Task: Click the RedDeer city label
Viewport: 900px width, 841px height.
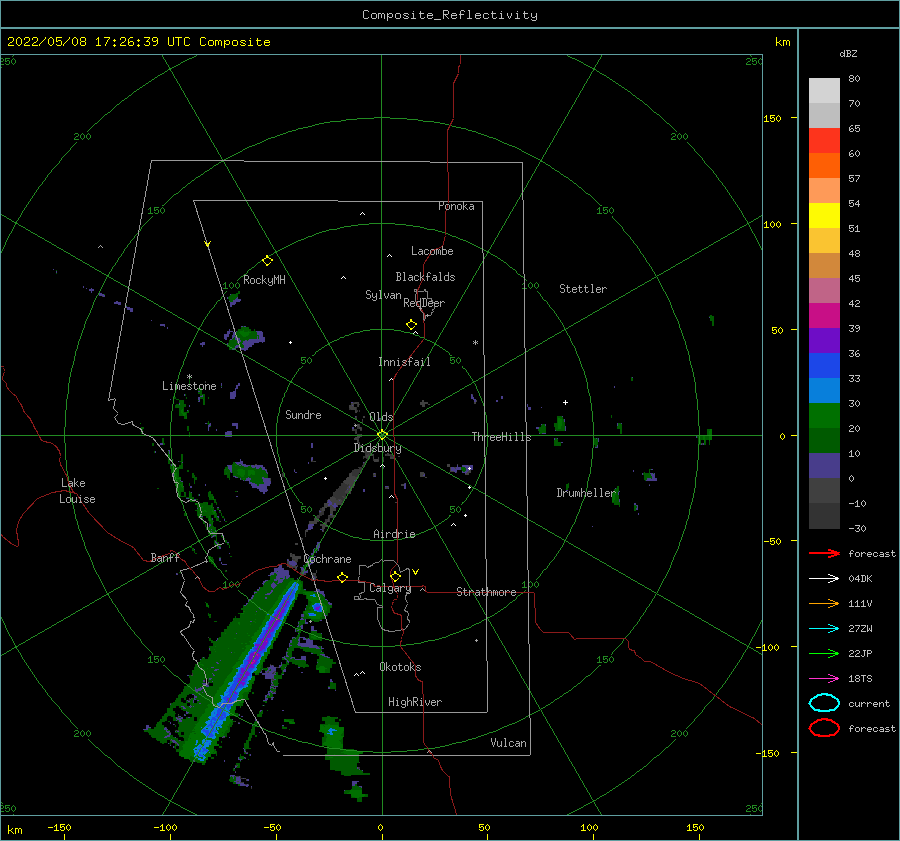Action: pyautogui.click(x=424, y=303)
